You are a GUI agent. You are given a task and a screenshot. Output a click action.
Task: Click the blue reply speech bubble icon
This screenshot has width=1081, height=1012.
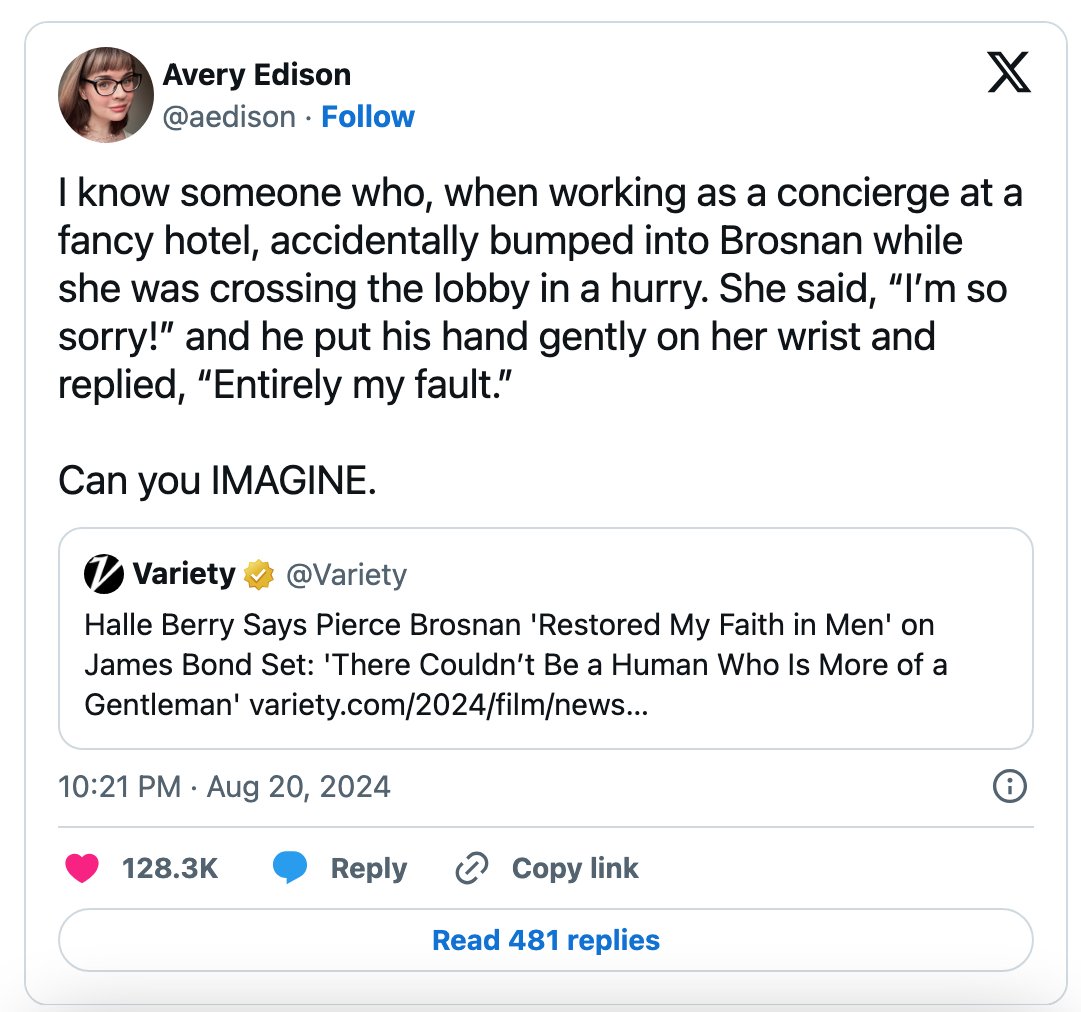coord(290,868)
